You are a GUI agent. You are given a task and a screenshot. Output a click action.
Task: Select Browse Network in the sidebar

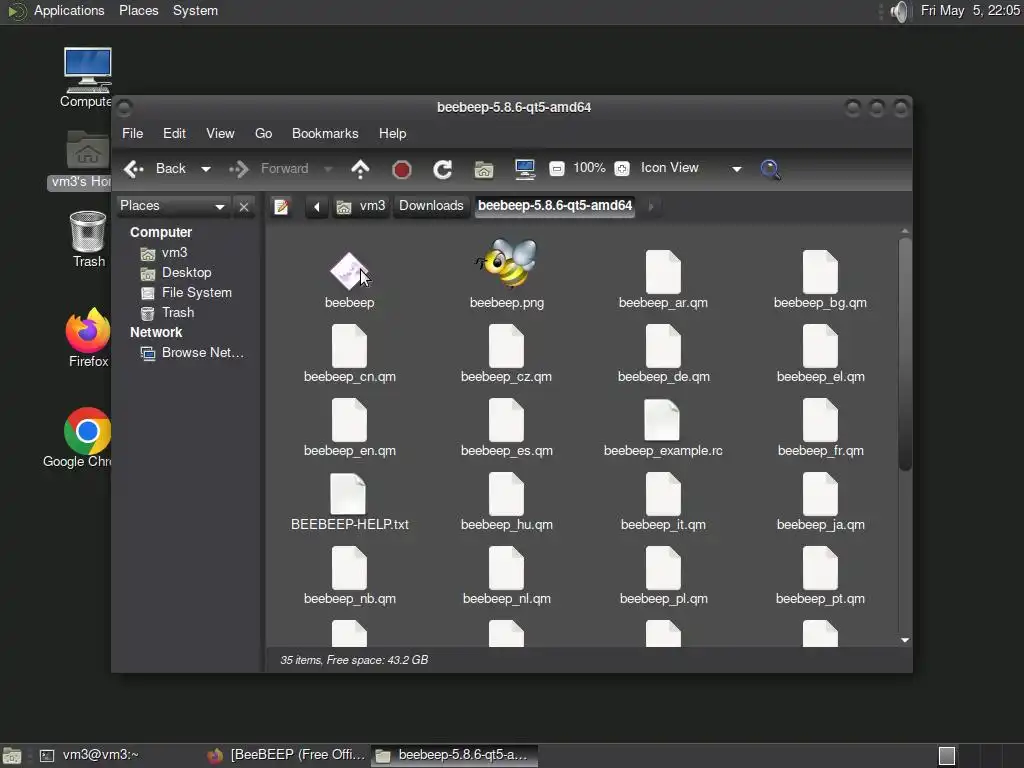click(202, 353)
